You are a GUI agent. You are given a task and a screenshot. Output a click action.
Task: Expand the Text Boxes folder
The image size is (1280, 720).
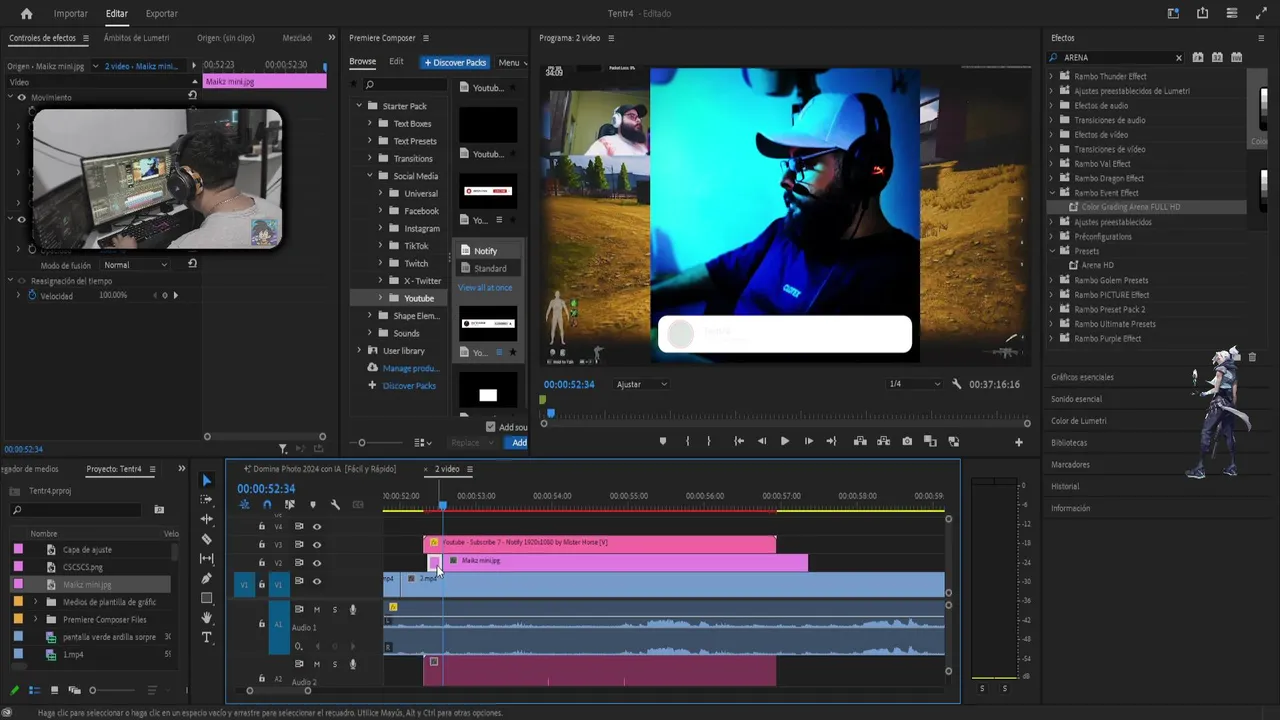pyautogui.click(x=369, y=124)
